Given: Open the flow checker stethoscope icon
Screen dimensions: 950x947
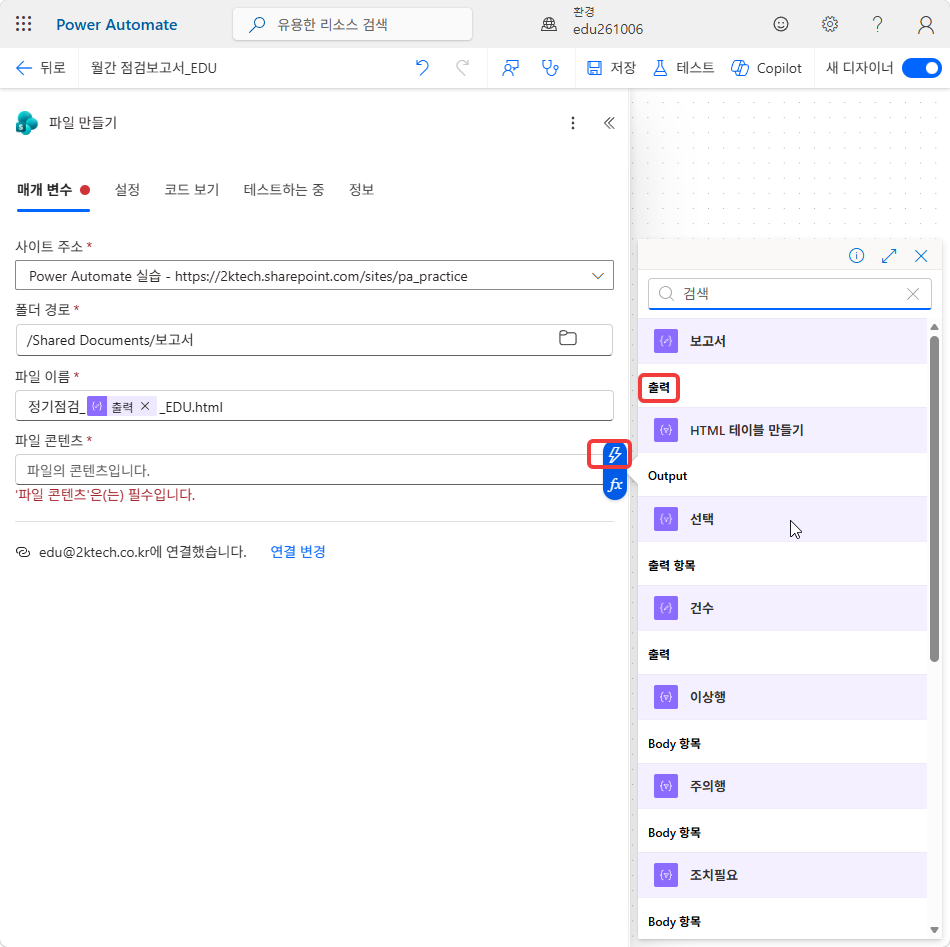Looking at the screenshot, I should click(550, 68).
